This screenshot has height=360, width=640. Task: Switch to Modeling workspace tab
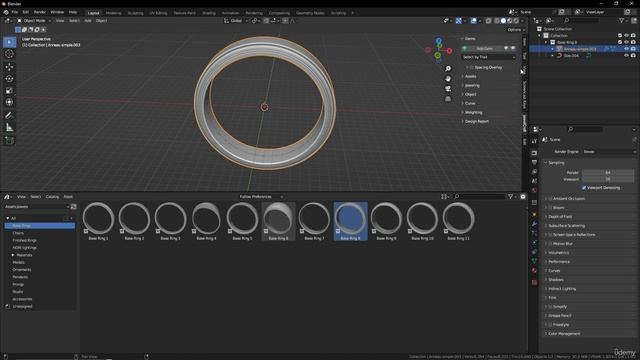pyautogui.click(x=113, y=13)
